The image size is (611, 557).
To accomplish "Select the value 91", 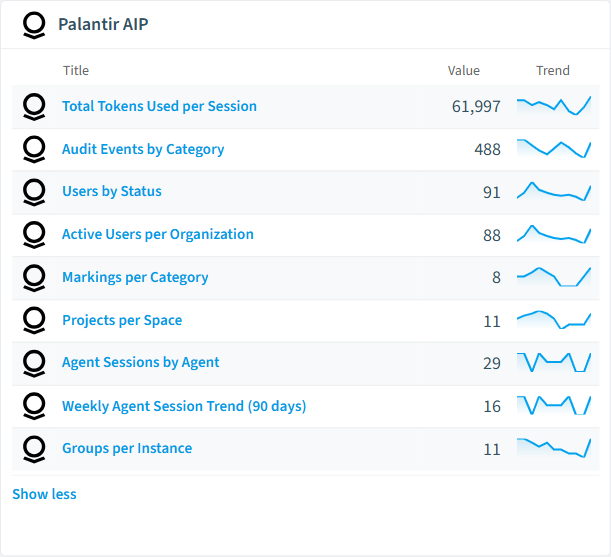I will pos(492,192).
